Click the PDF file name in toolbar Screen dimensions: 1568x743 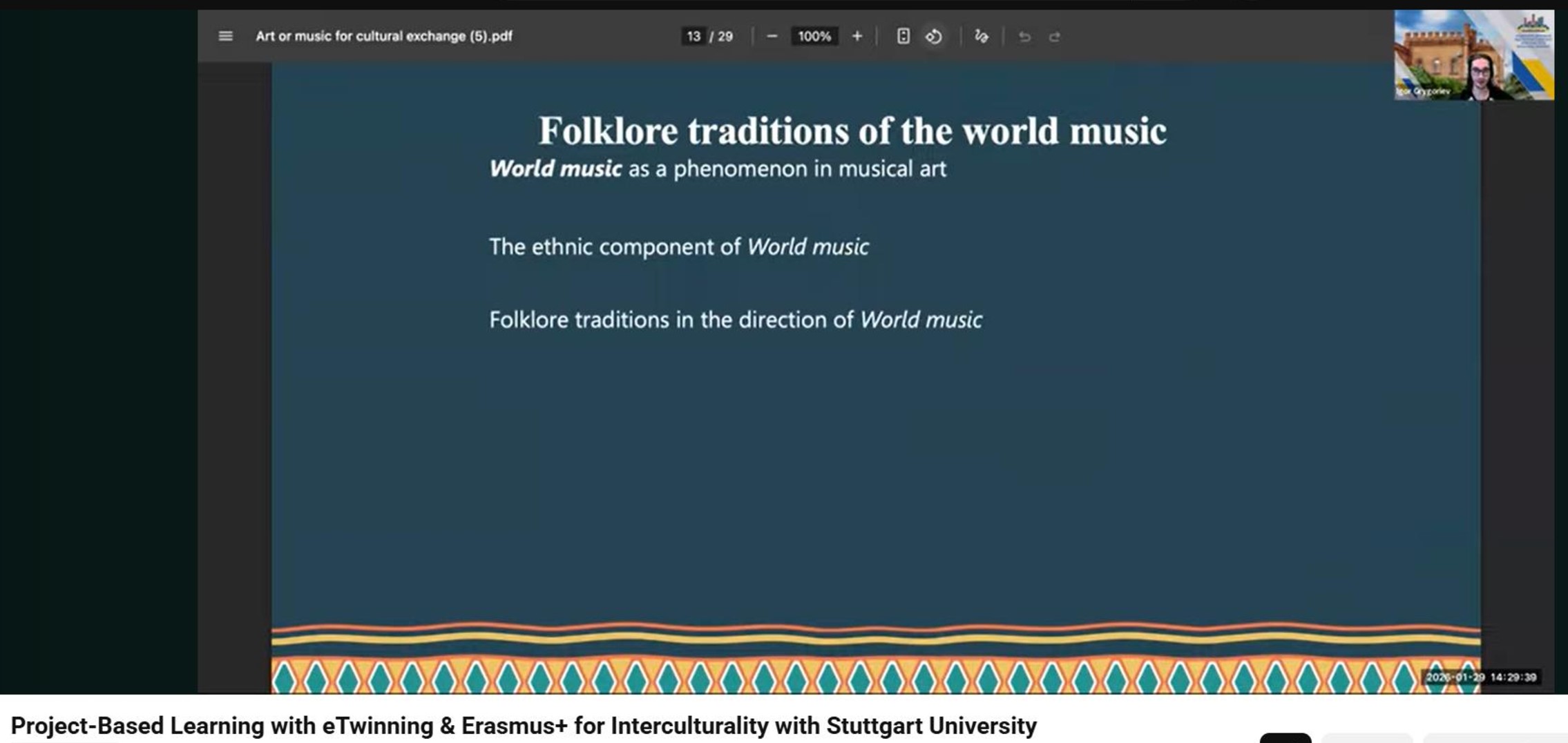tap(384, 36)
